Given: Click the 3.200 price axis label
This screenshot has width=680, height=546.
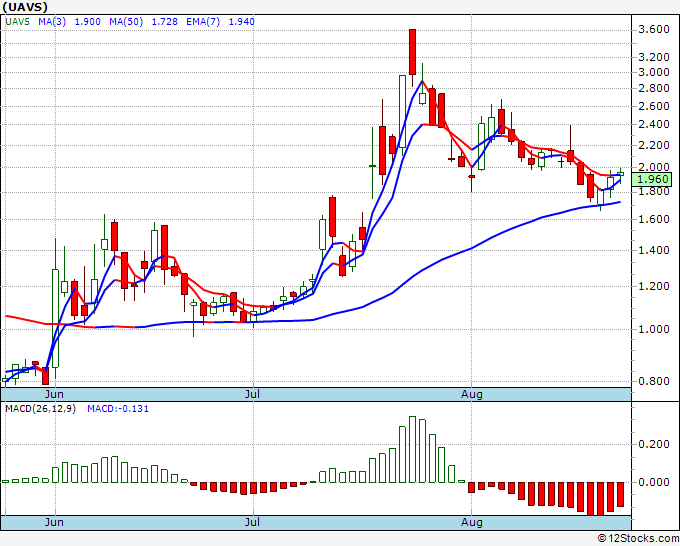Looking at the screenshot, I should coord(654,57).
